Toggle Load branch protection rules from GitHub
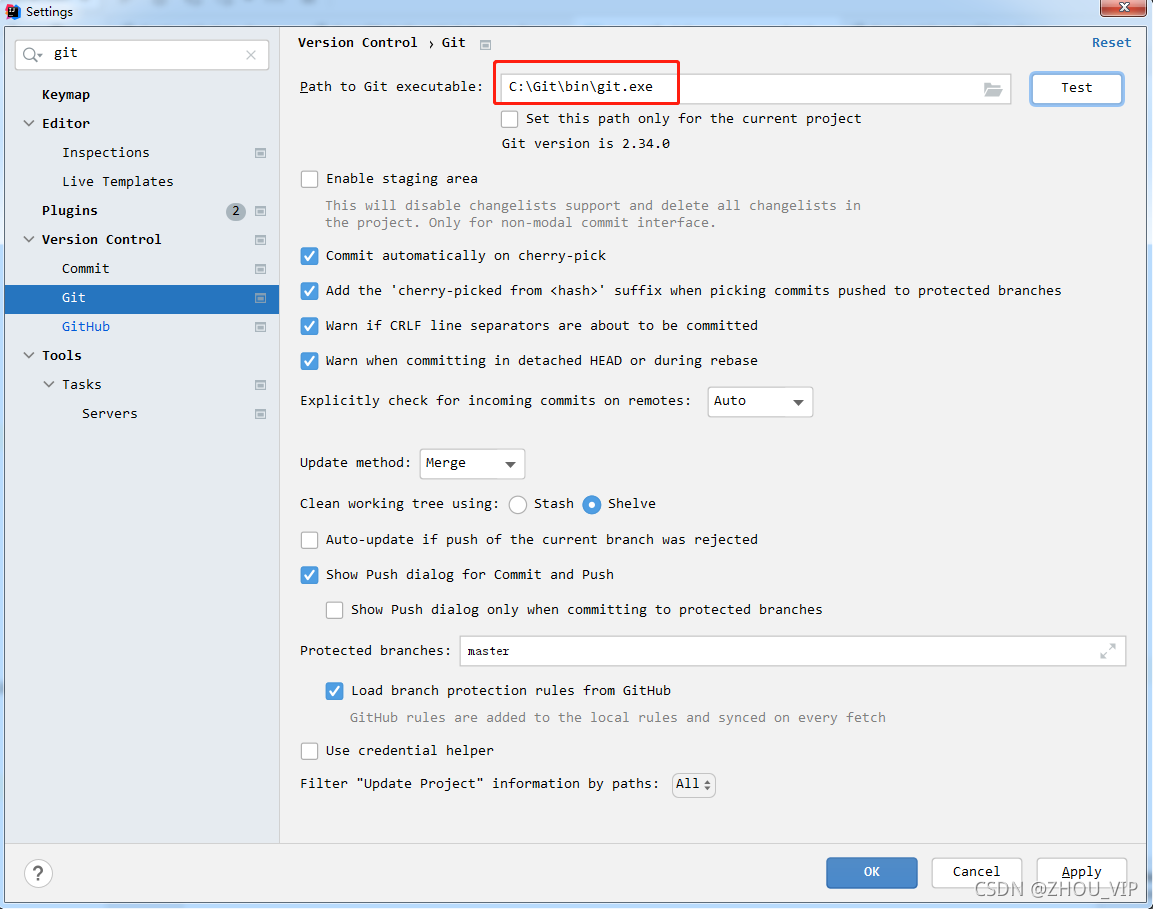 335,691
